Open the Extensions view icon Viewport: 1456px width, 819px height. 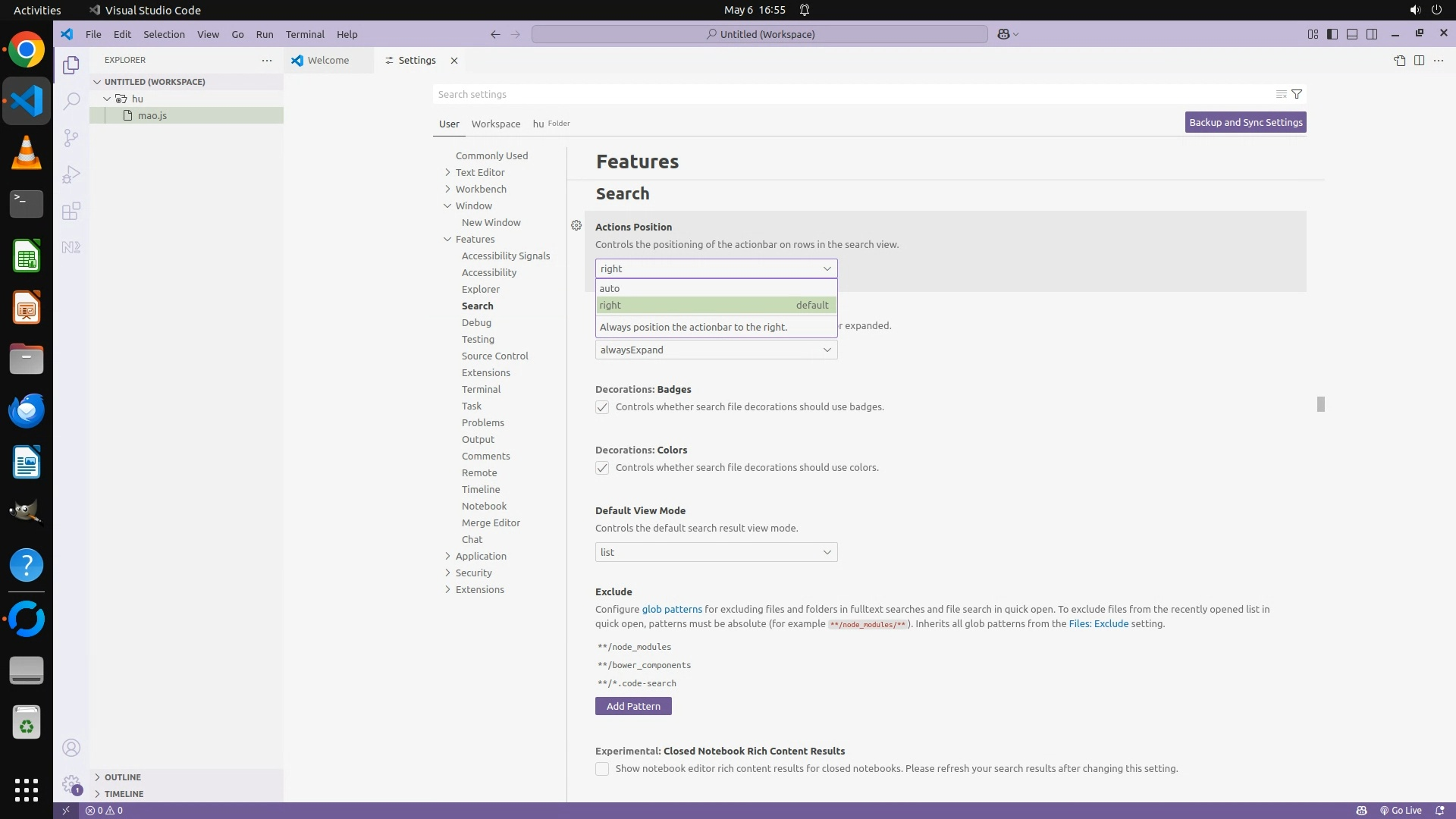pos(71,211)
